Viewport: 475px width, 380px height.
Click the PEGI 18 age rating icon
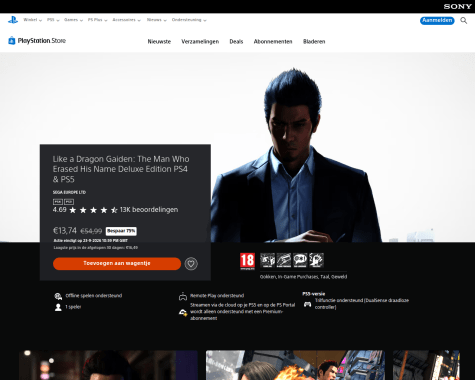(247, 261)
